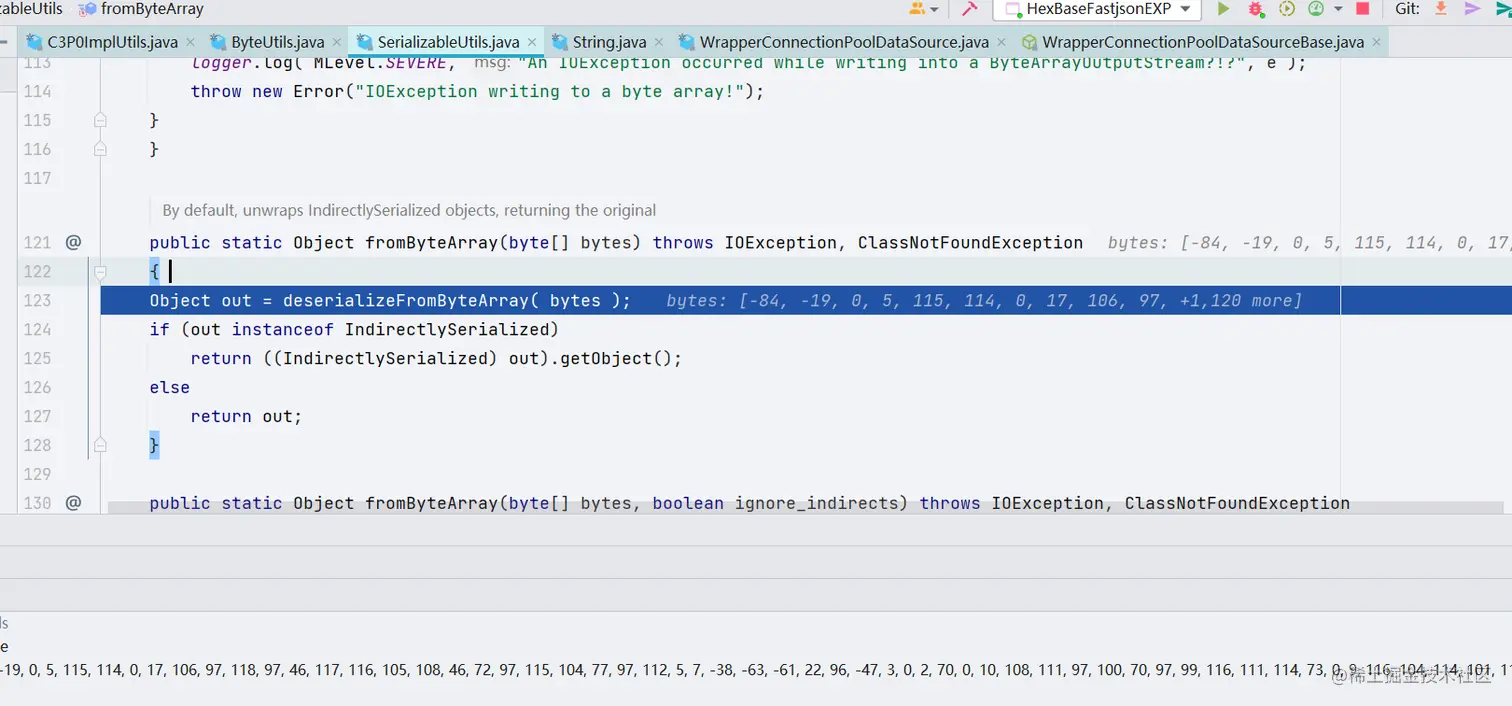Click line number 123 in the gutter
Image resolution: width=1512 pixels, height=706 pixels.
(37, 300)
